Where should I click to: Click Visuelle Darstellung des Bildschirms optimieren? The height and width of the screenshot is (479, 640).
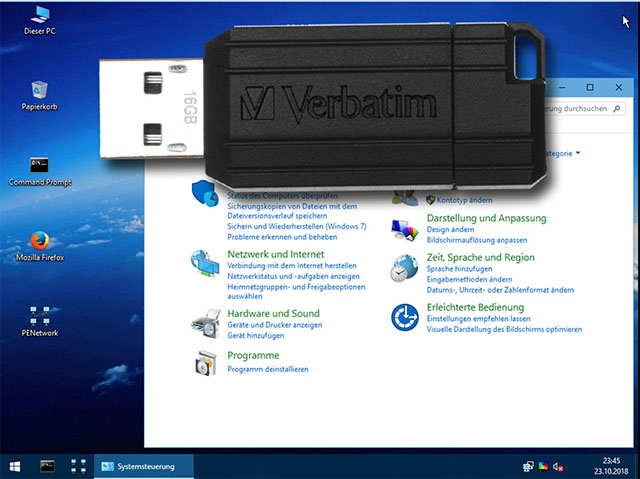pos(504,329)
